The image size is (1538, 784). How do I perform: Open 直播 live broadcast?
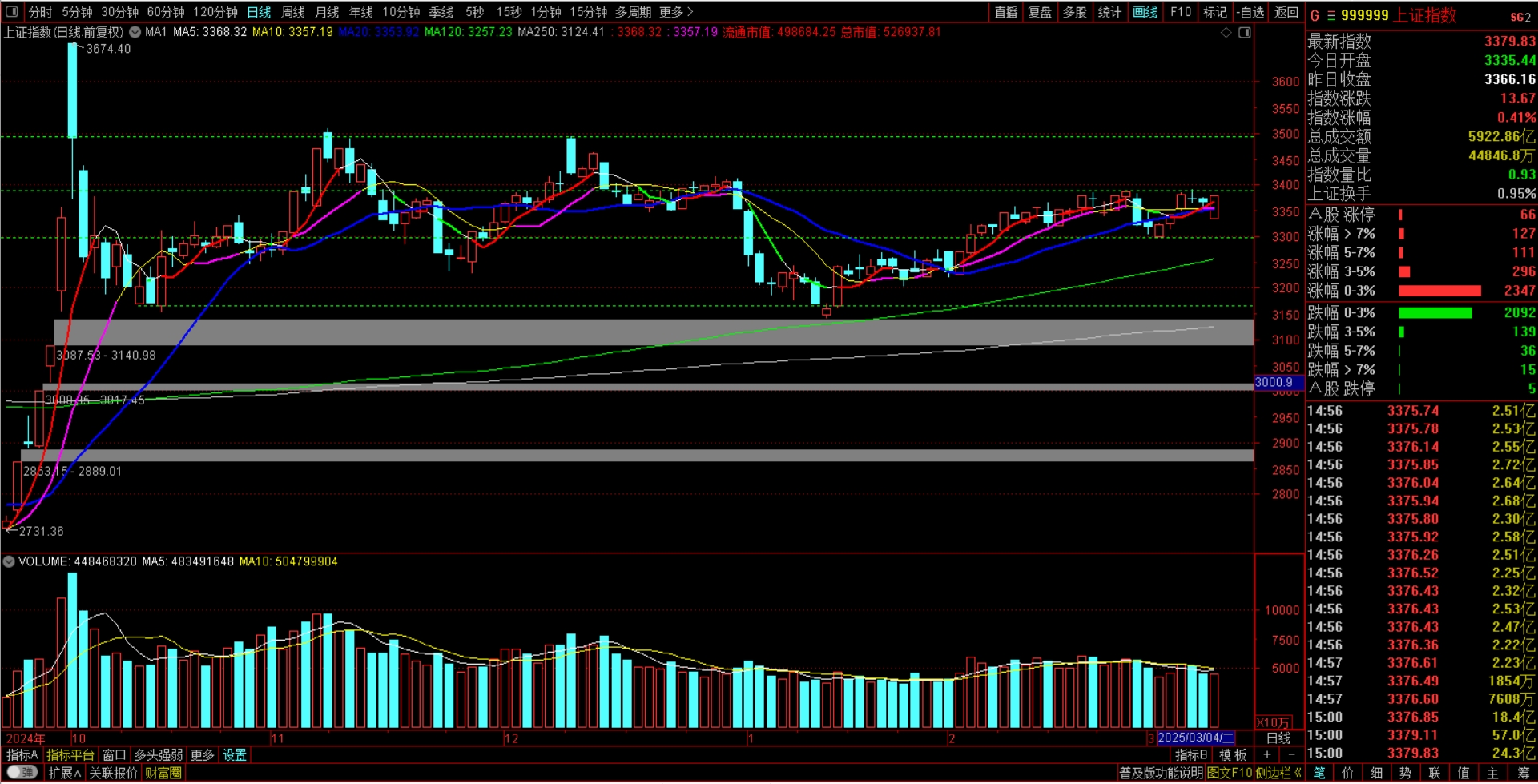[x=1006, y=12]
